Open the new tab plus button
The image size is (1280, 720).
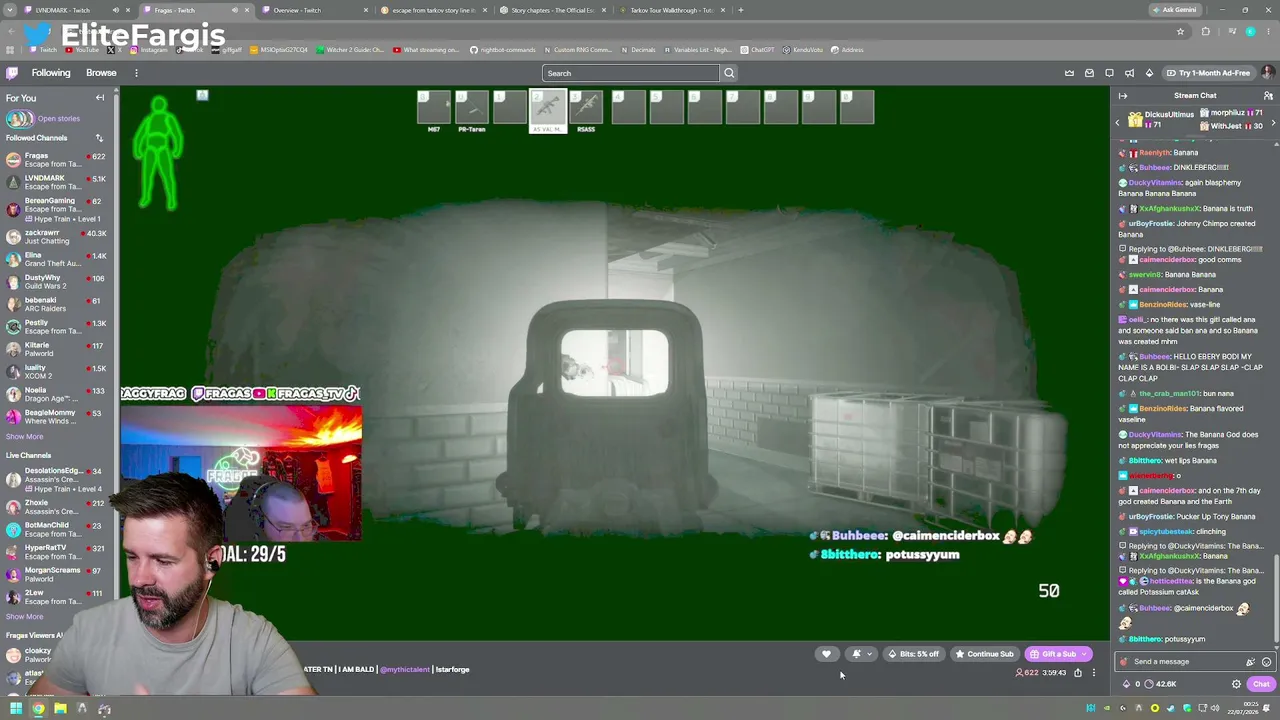pos(740,10)
